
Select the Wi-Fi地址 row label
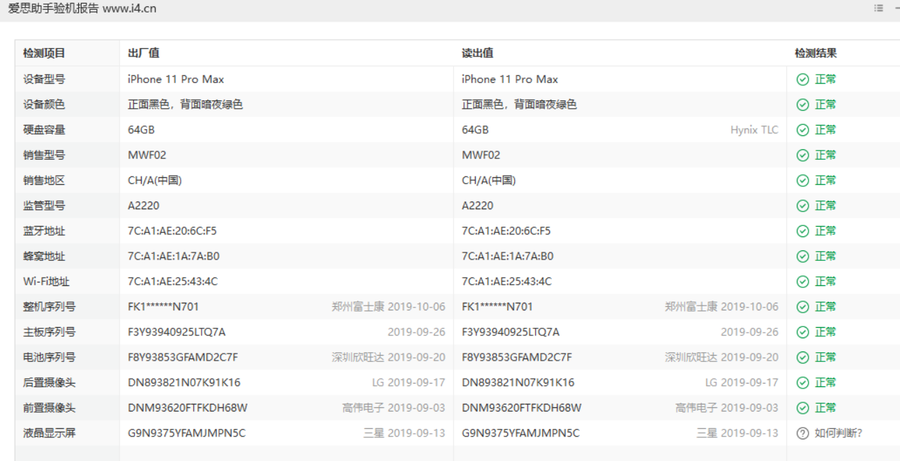pyautogui.click(x=46, y=281)
